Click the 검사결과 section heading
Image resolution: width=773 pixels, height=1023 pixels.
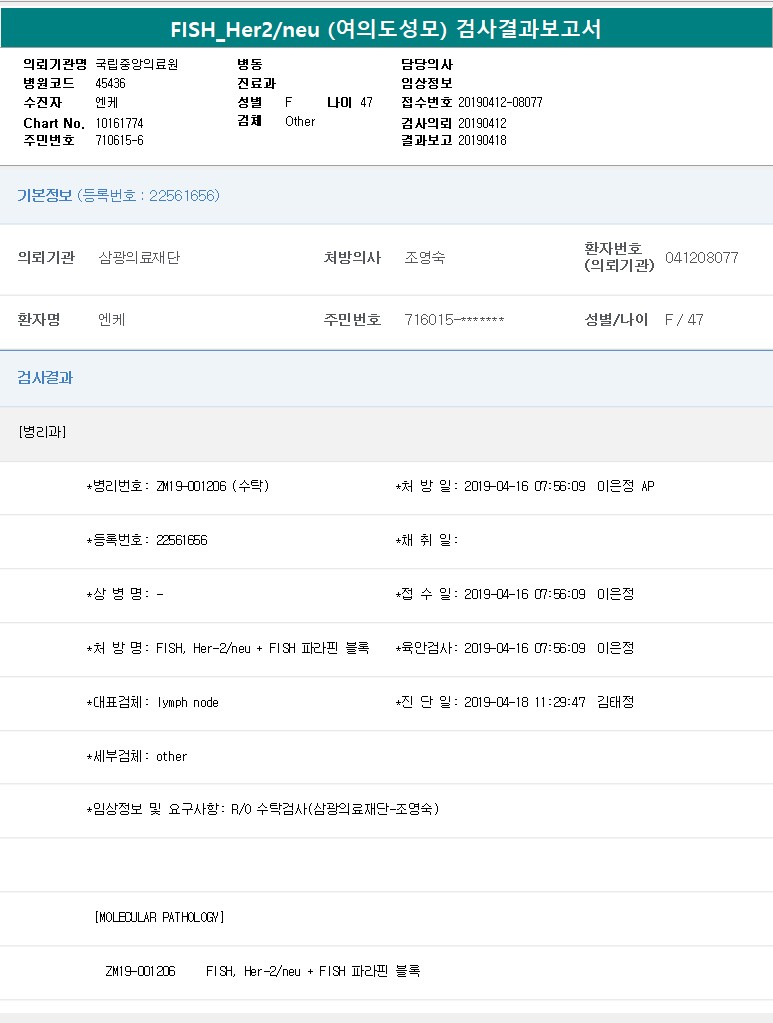tap(45, 378)
